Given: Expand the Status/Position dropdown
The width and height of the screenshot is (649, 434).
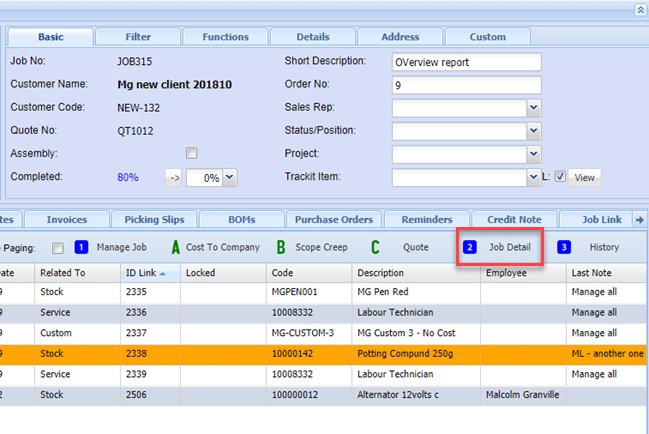Looking at the screenshot, I should click(533, 131).
